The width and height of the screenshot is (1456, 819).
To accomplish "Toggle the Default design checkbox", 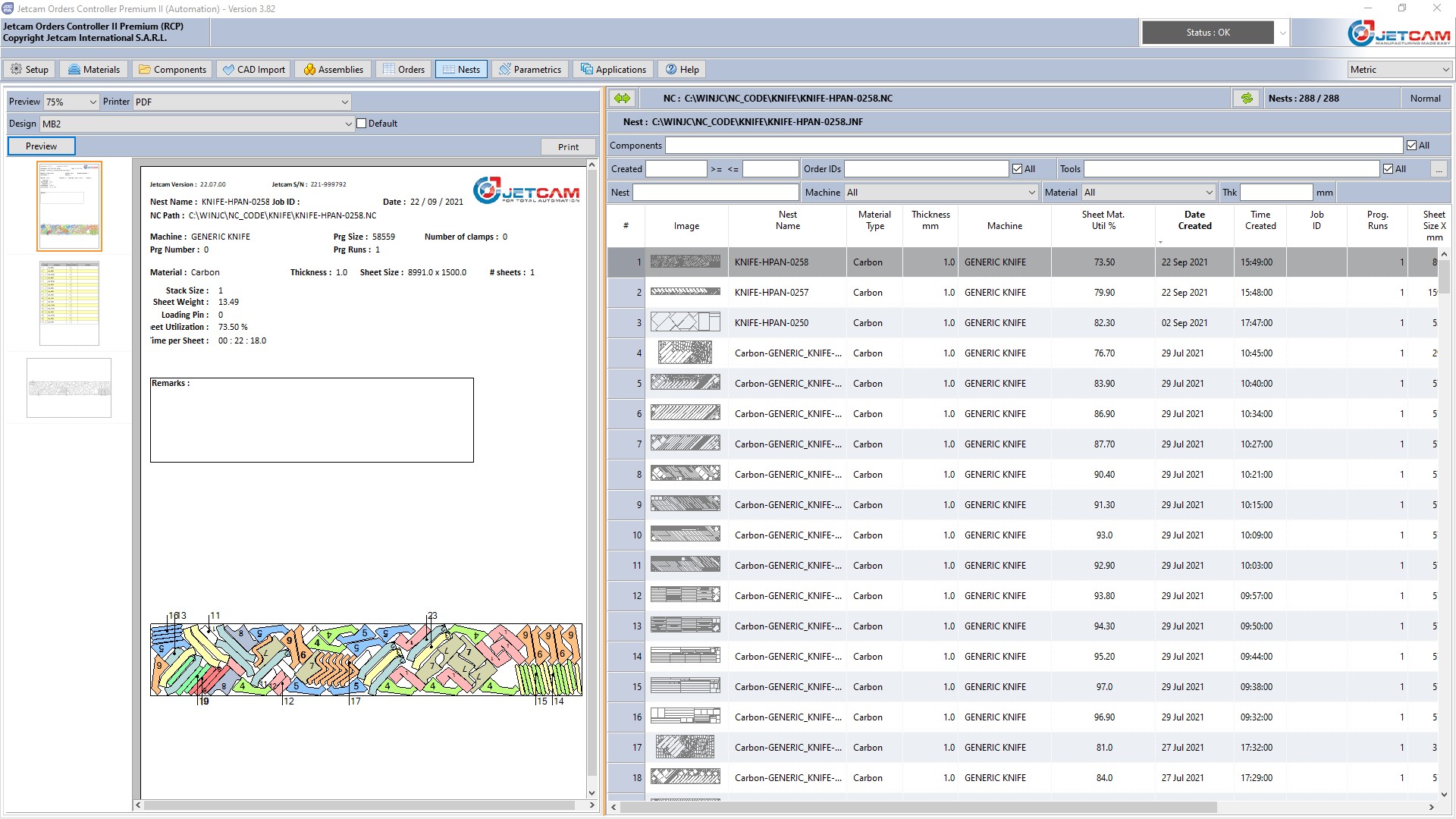I will coord(362,124).
